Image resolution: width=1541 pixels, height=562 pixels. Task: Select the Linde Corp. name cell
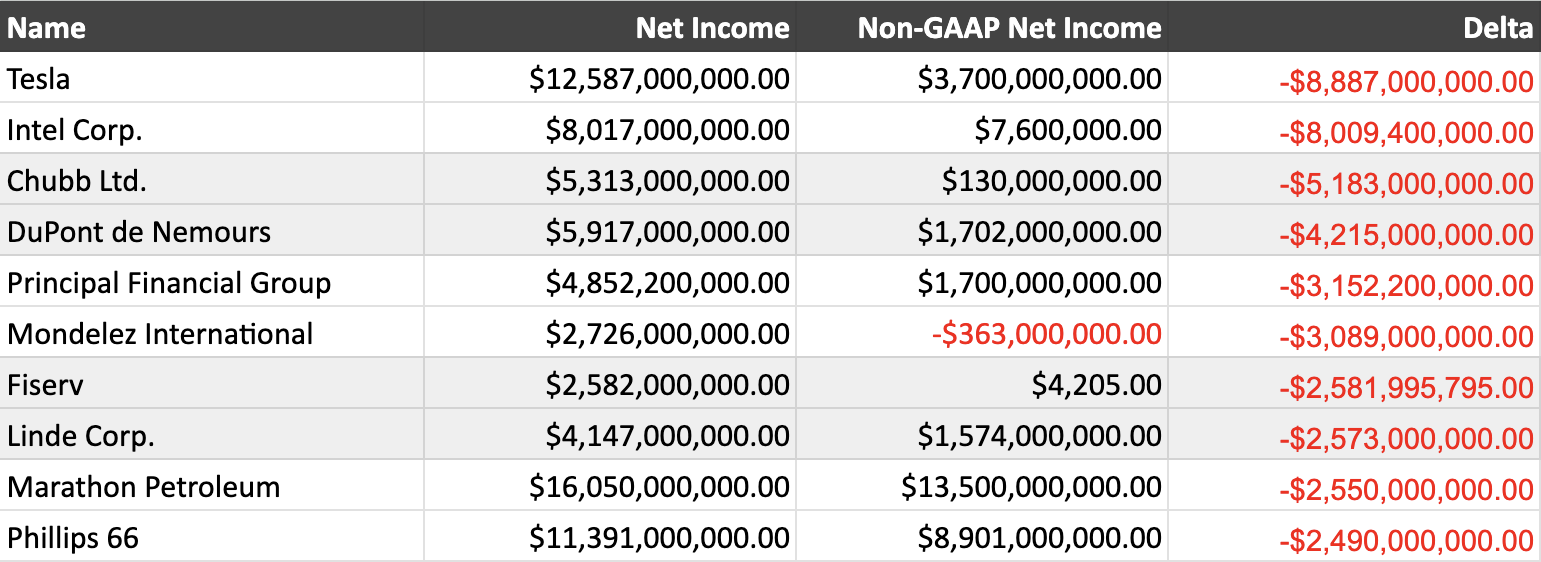[x=81, y=436]
